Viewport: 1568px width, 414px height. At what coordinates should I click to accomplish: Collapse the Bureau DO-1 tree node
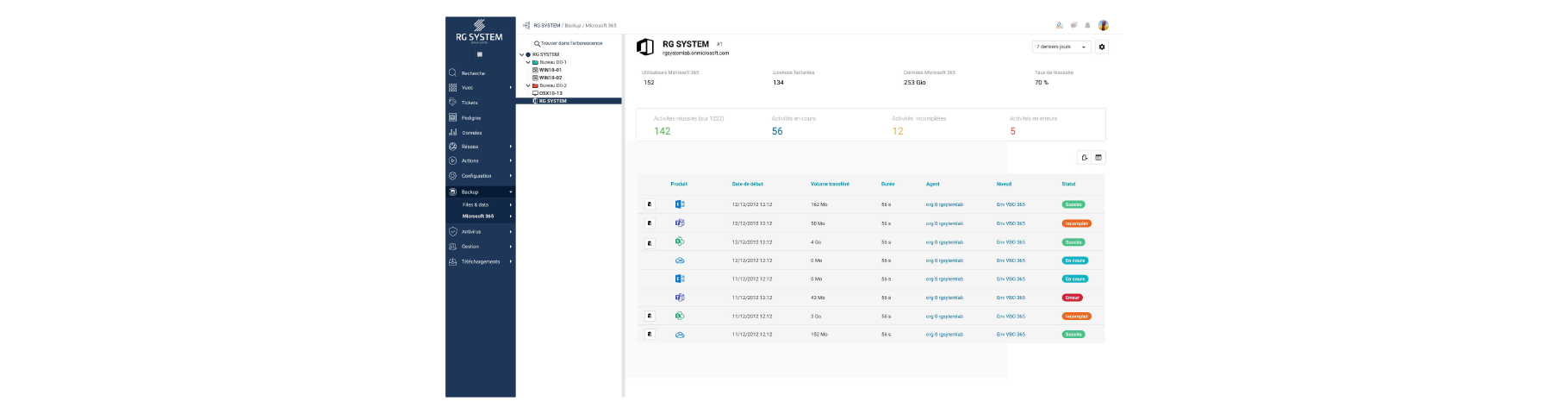click(528, 62)
